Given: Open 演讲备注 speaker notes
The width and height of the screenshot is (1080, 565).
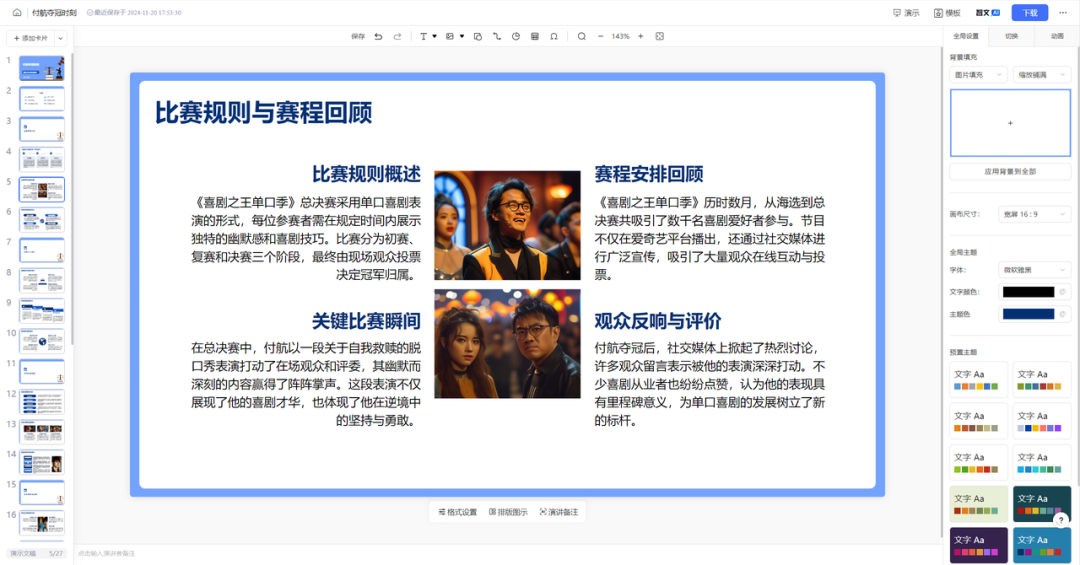Looking at the screenshot, I should coord(559,512).
